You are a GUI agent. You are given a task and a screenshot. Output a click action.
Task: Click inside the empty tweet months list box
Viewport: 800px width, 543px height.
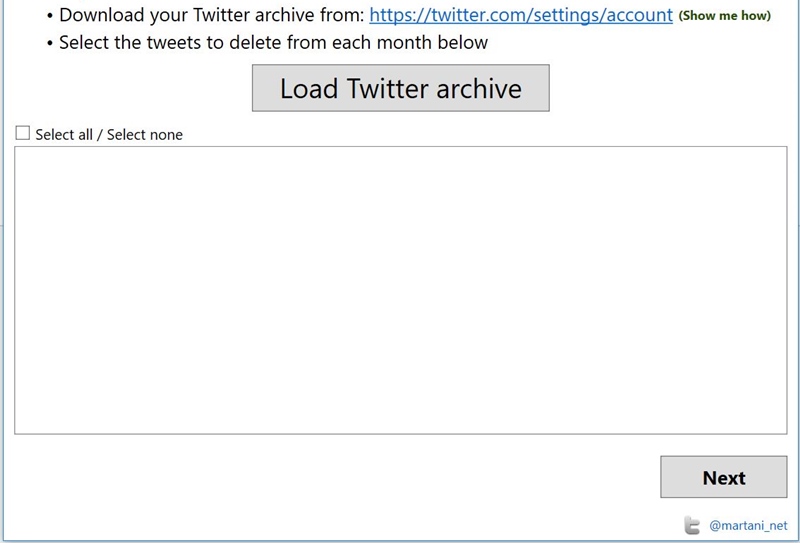click(x=400, y=290)
